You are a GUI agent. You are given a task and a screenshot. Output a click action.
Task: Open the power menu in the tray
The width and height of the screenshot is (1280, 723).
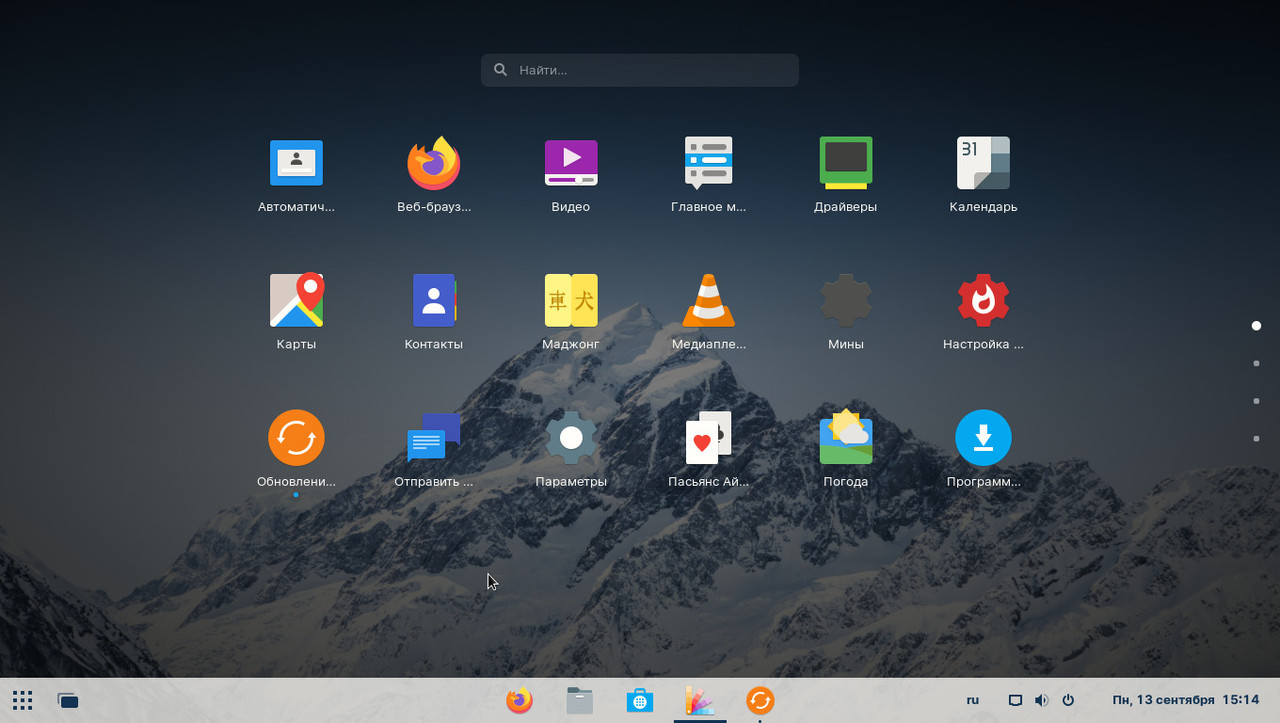tap(1068, 700)
